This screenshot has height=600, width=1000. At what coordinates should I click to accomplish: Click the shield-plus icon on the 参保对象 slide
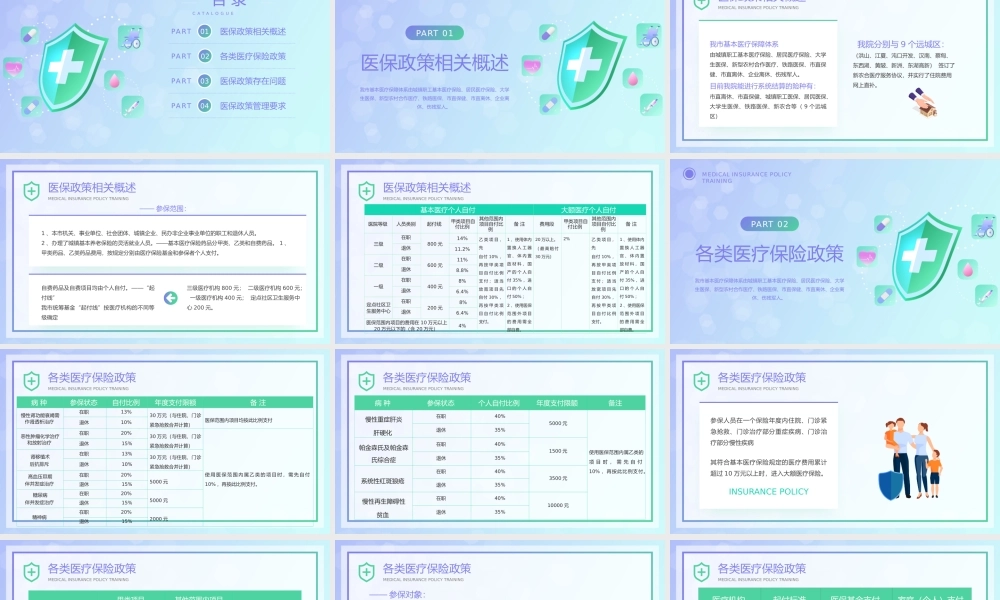tap(366, 572)
